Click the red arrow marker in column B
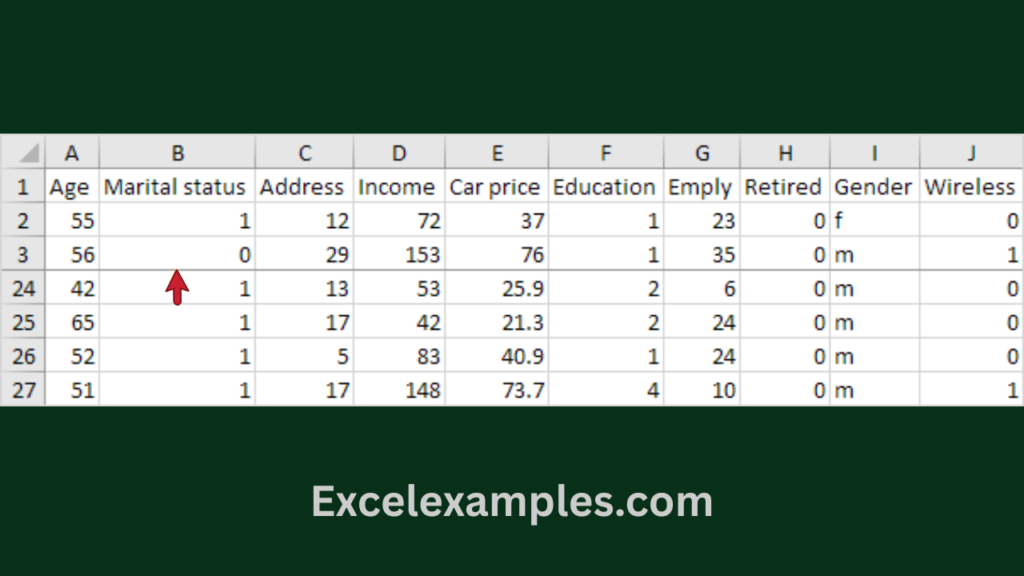The width and height of the screenshot is (1024, 576). [177, 287]
